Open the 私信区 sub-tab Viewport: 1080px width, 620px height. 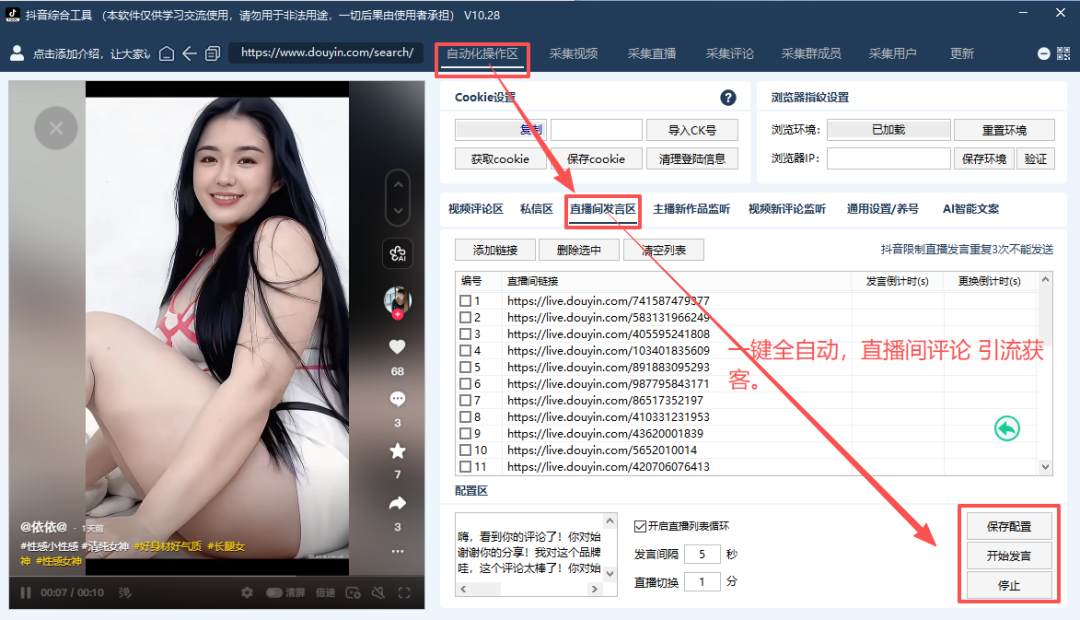(537, 209)
